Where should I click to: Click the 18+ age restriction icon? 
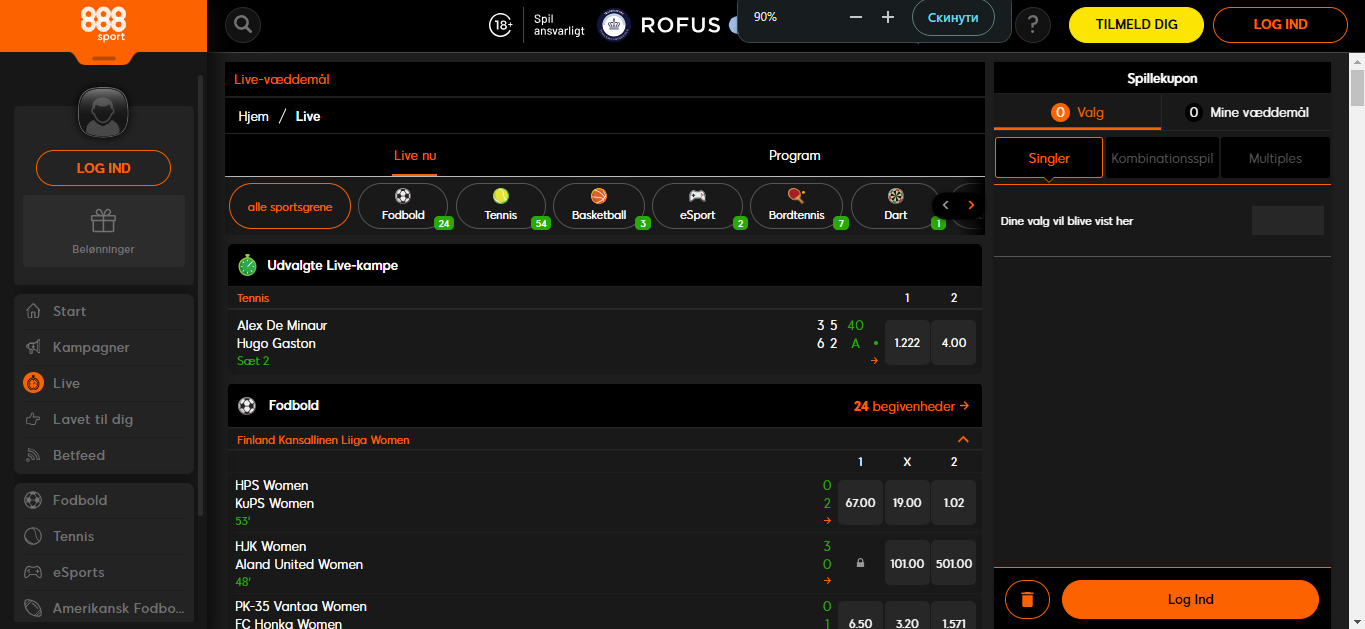[x=501, y=25]
